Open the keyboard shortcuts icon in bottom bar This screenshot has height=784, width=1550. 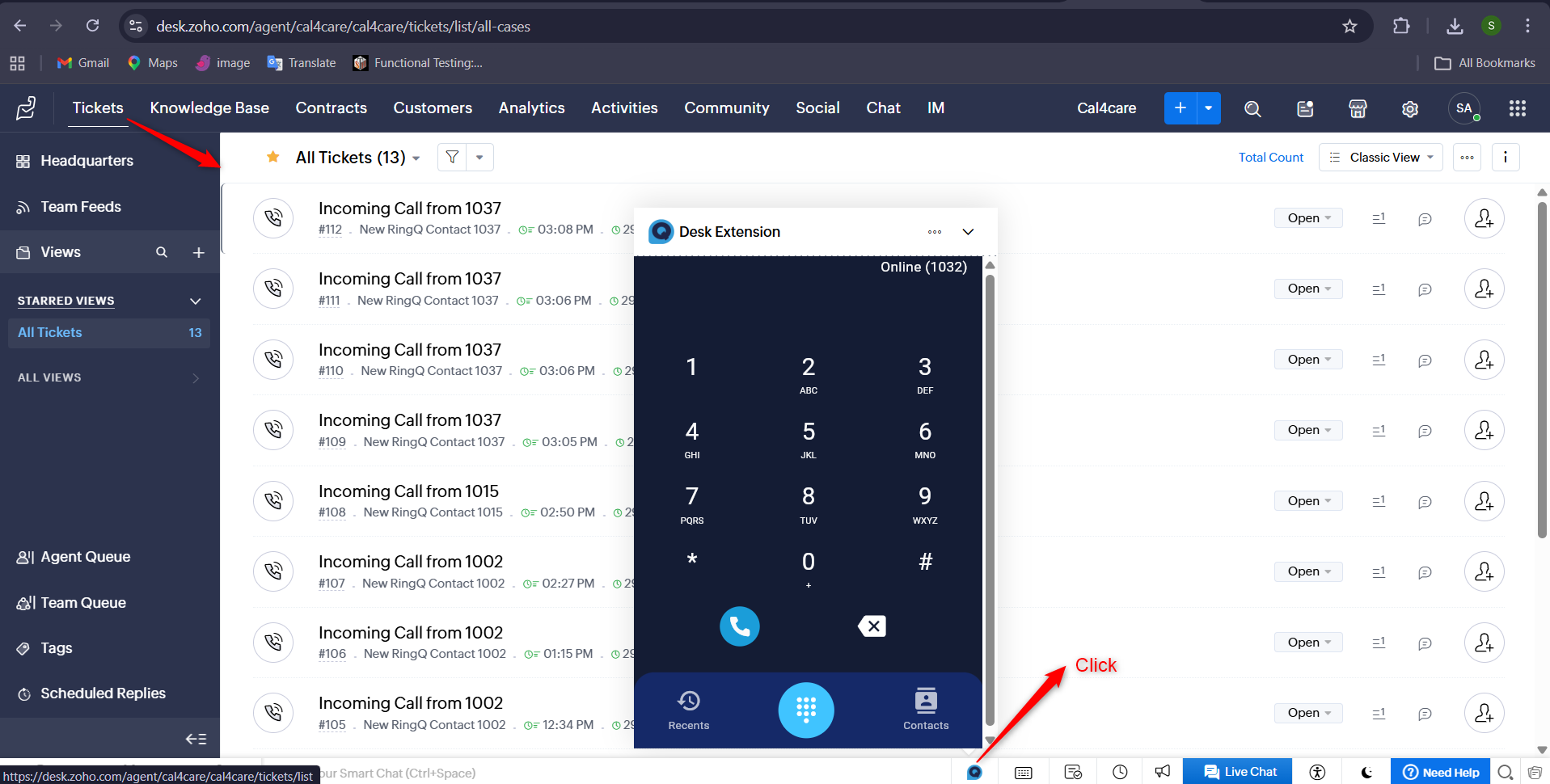point(1024,773)
